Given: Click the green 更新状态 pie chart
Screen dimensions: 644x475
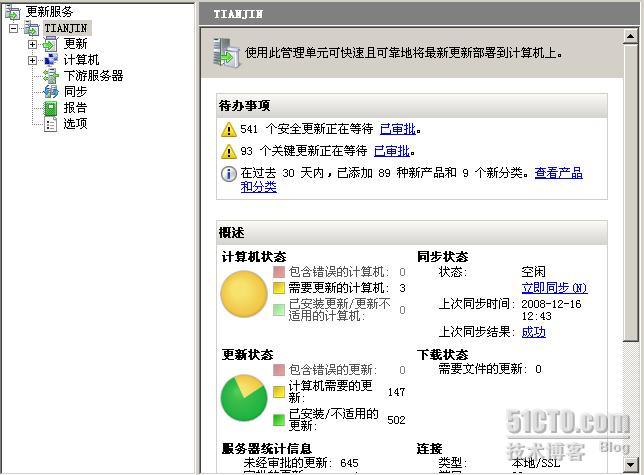Looking at the screenshot, I should point(244,397).
